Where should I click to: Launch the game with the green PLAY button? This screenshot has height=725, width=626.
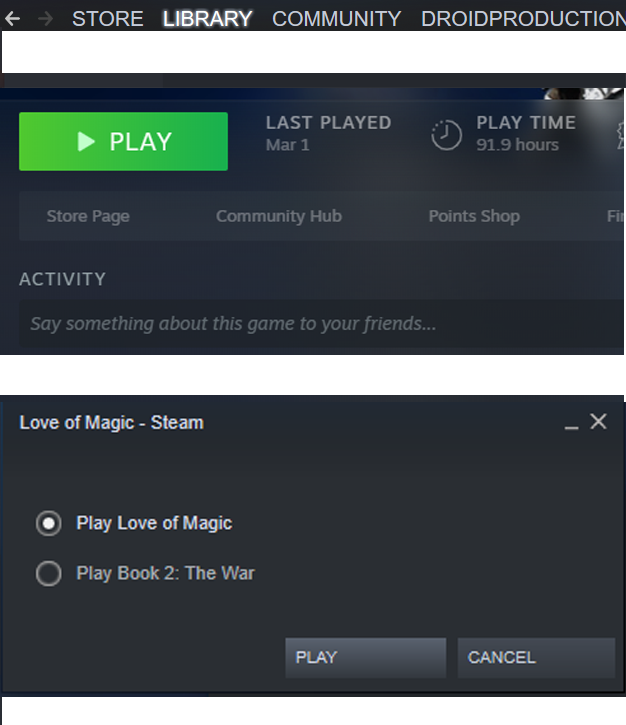tap(123, 141)
